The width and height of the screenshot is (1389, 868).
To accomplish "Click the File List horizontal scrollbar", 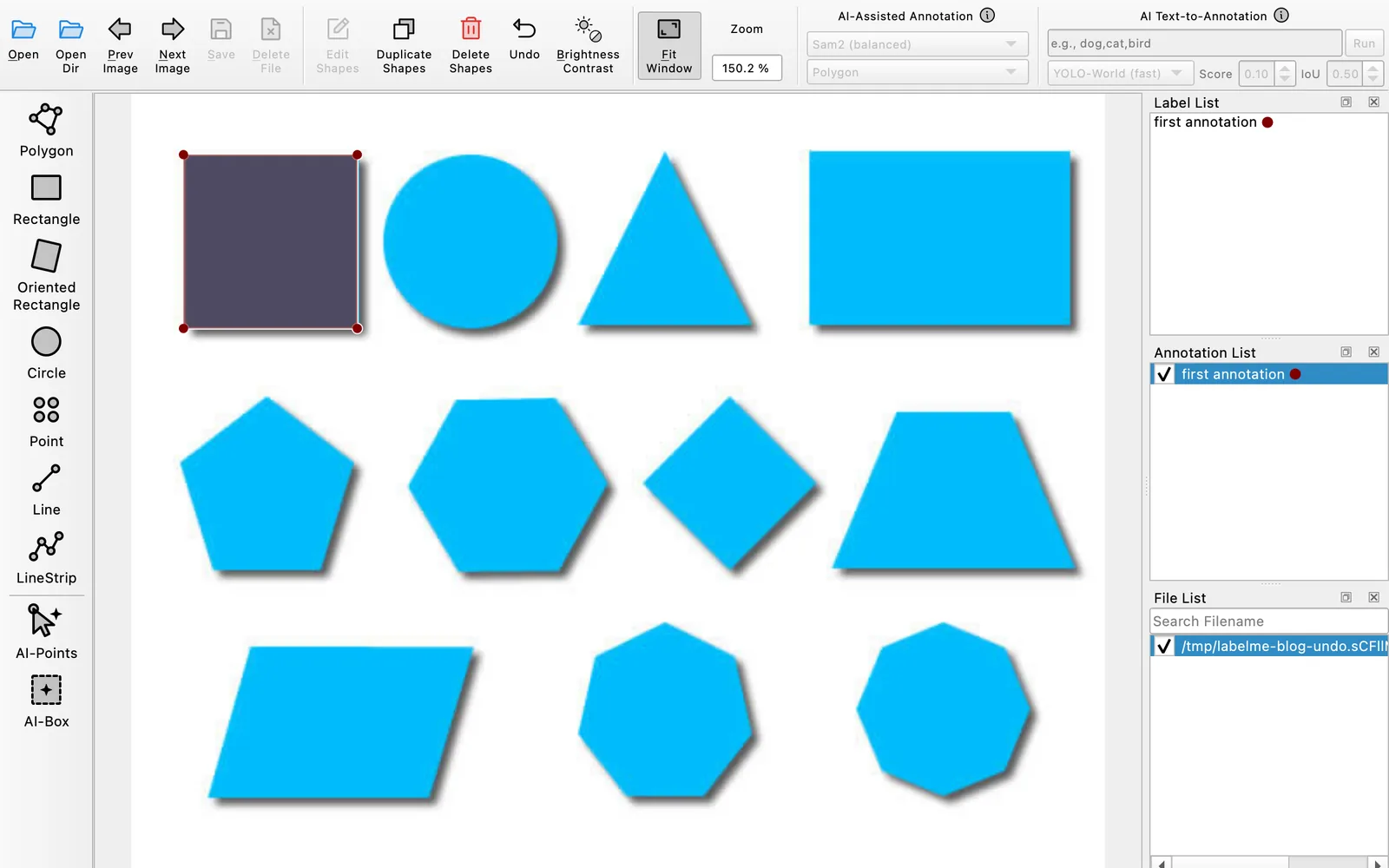I will pos(1268,863).
